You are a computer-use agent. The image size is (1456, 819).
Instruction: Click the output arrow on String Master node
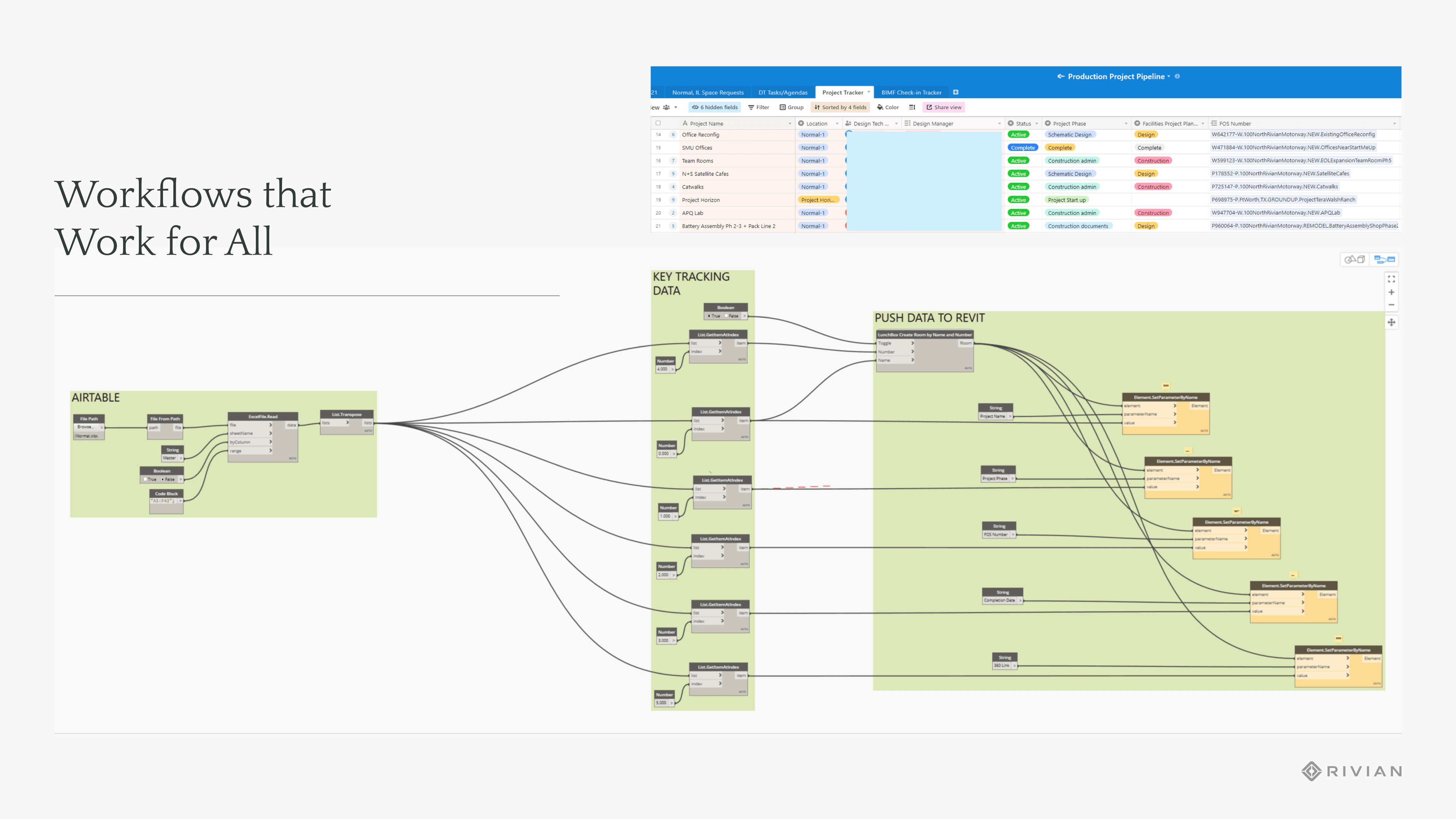pos(181,458)
